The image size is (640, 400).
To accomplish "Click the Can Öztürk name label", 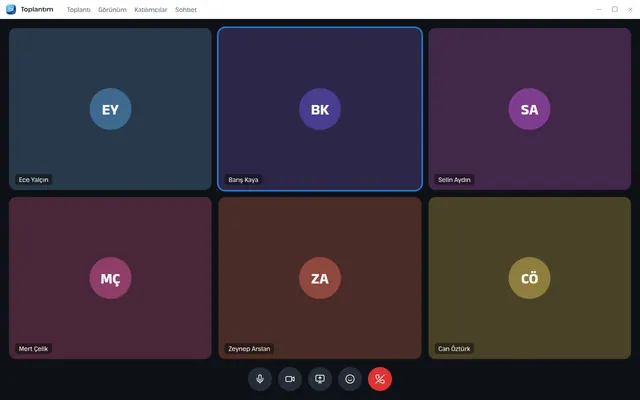I will click(454, 349).
